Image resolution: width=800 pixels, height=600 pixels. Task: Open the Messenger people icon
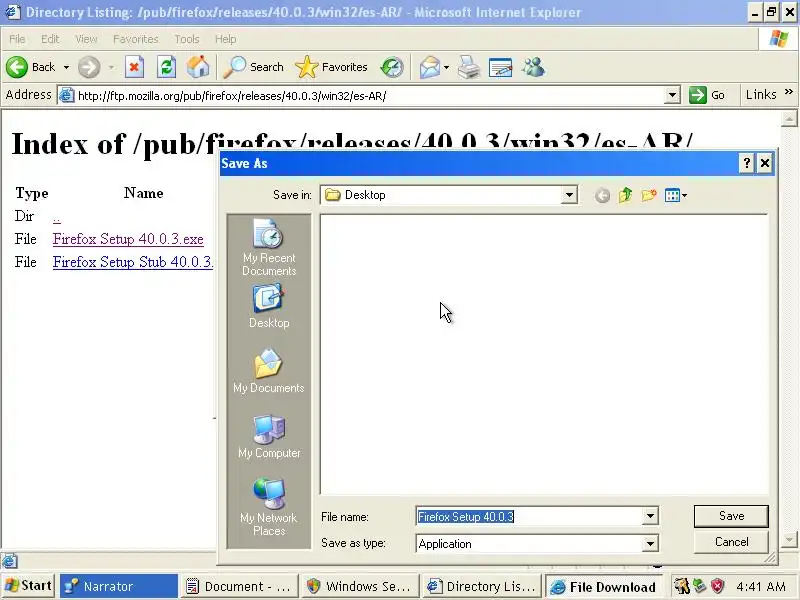[x=534, y=67]
